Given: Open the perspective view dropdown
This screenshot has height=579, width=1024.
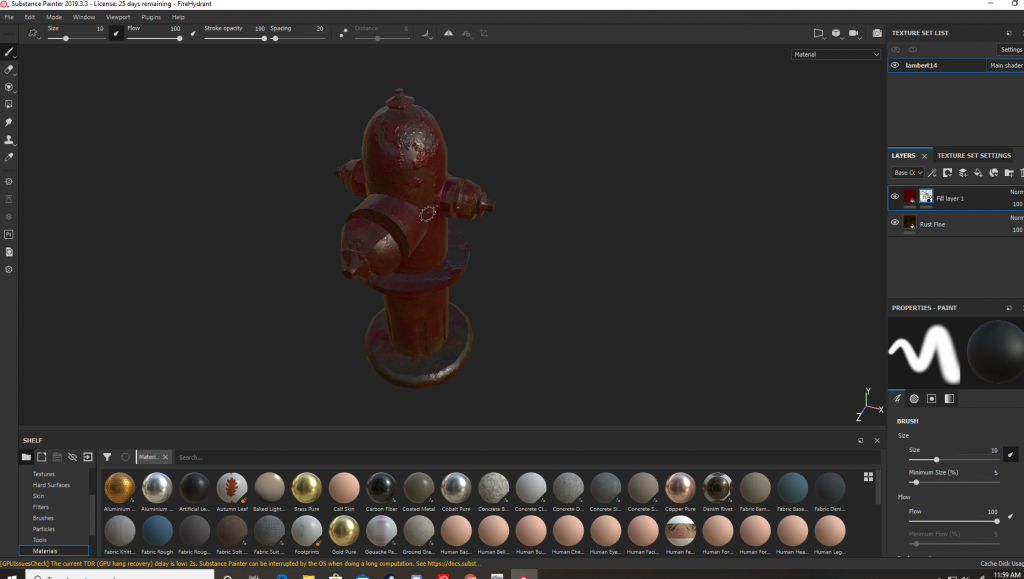Looking at the screenshot, I should tap(819, 33).
